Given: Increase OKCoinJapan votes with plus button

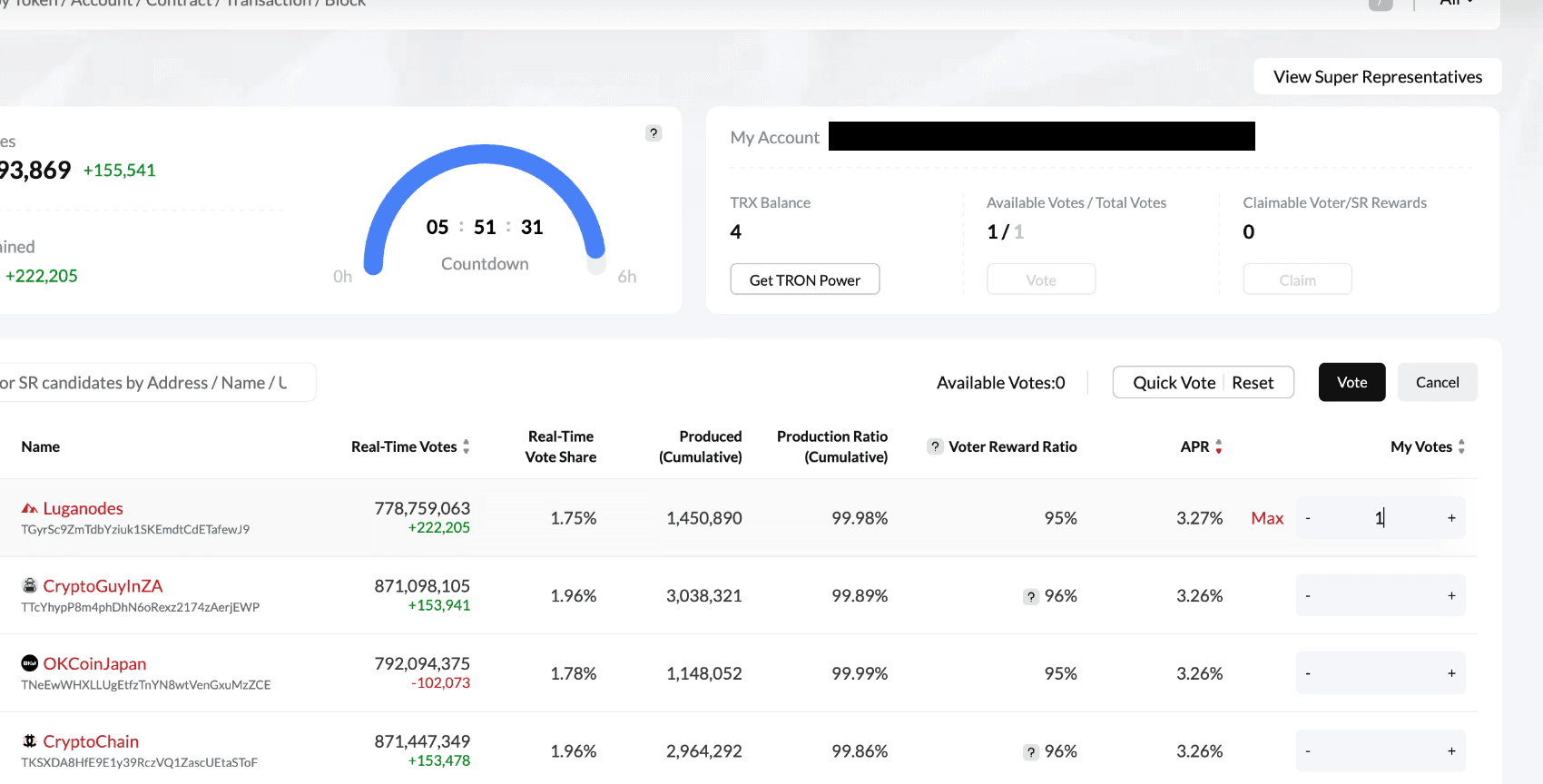Looking at the screenshot, I should 1451,673.
